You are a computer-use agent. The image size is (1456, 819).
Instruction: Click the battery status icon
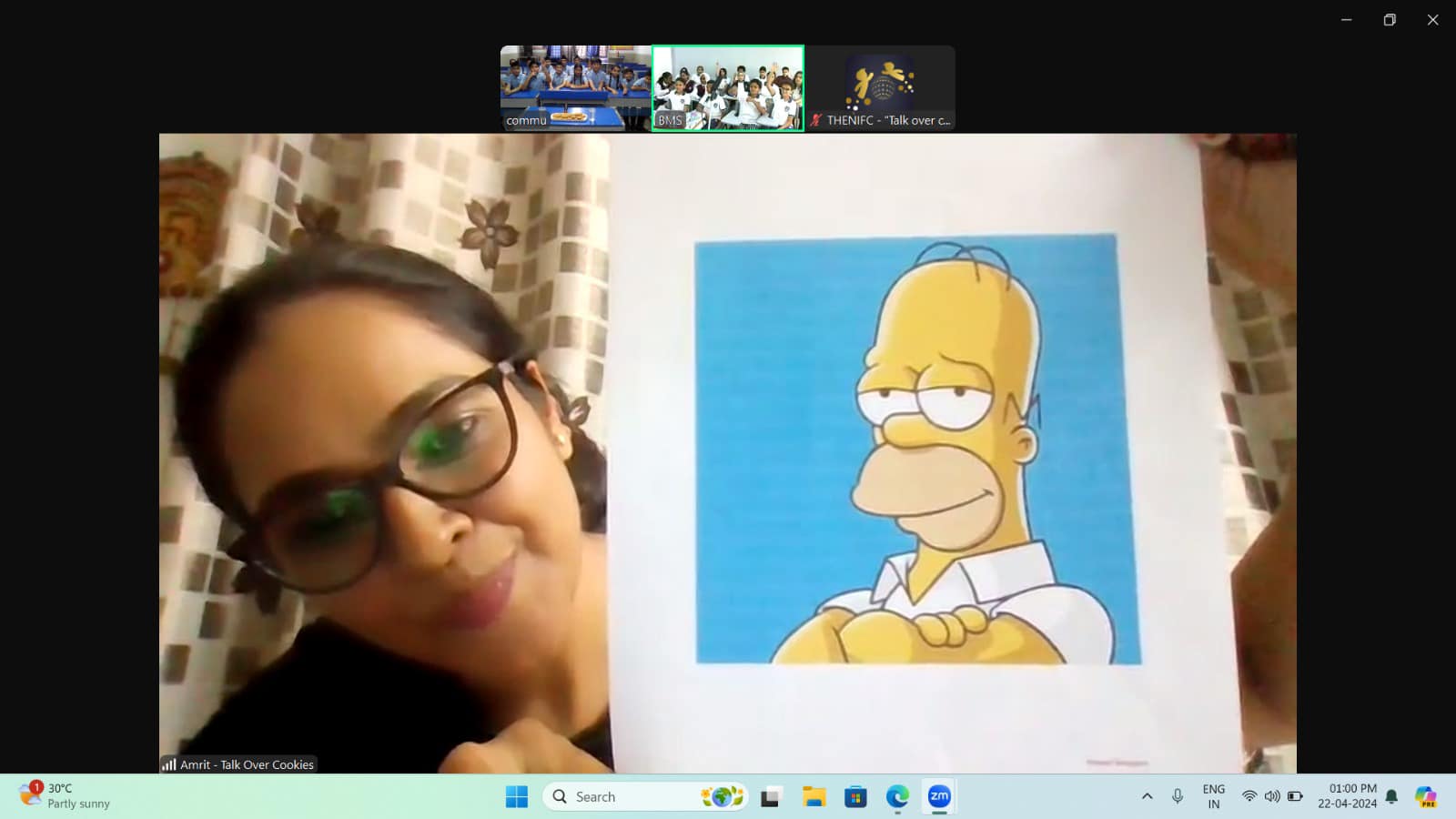[1295, 797]
